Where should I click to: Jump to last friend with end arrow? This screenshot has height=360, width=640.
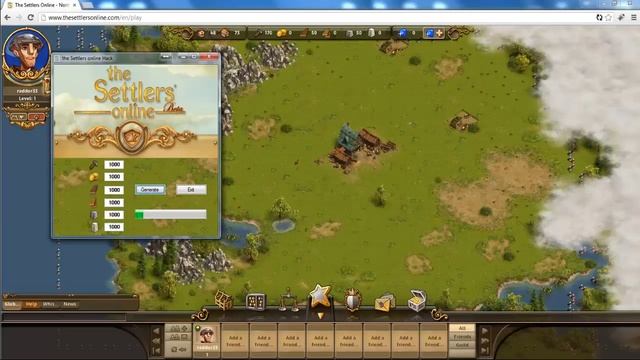pyautogui.click(x=485, y=350)
